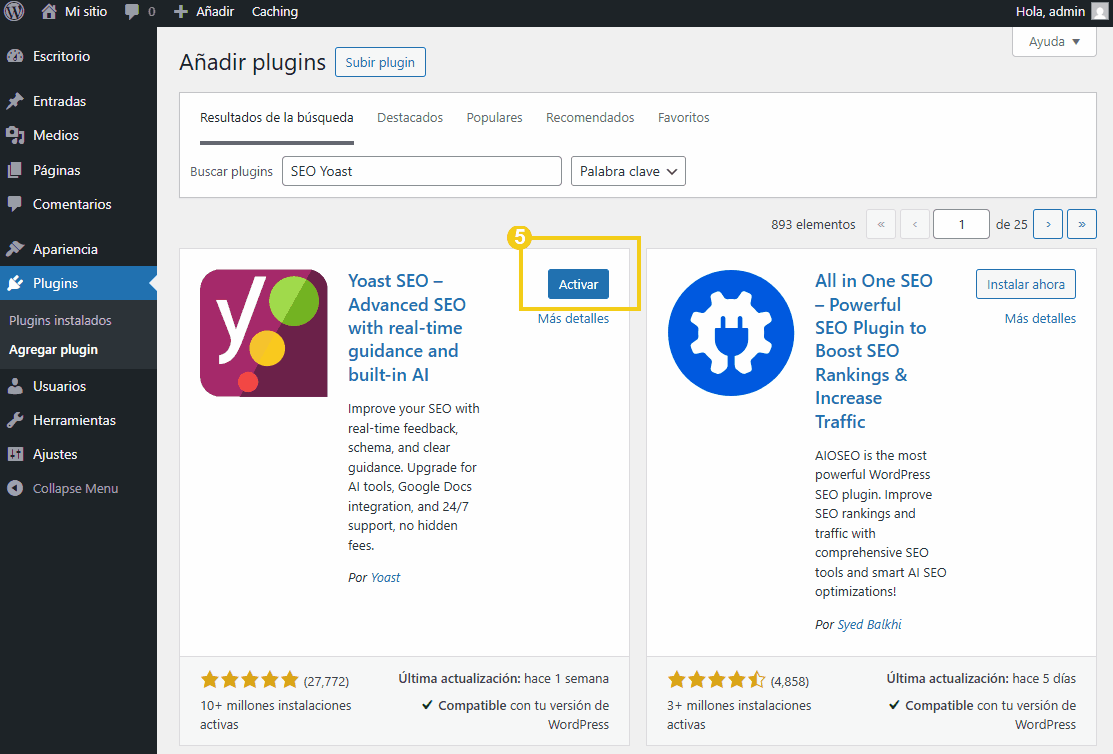Open Medios media library in sidebar
Screen dimensions: 1113x754
[x=55, y=135]
